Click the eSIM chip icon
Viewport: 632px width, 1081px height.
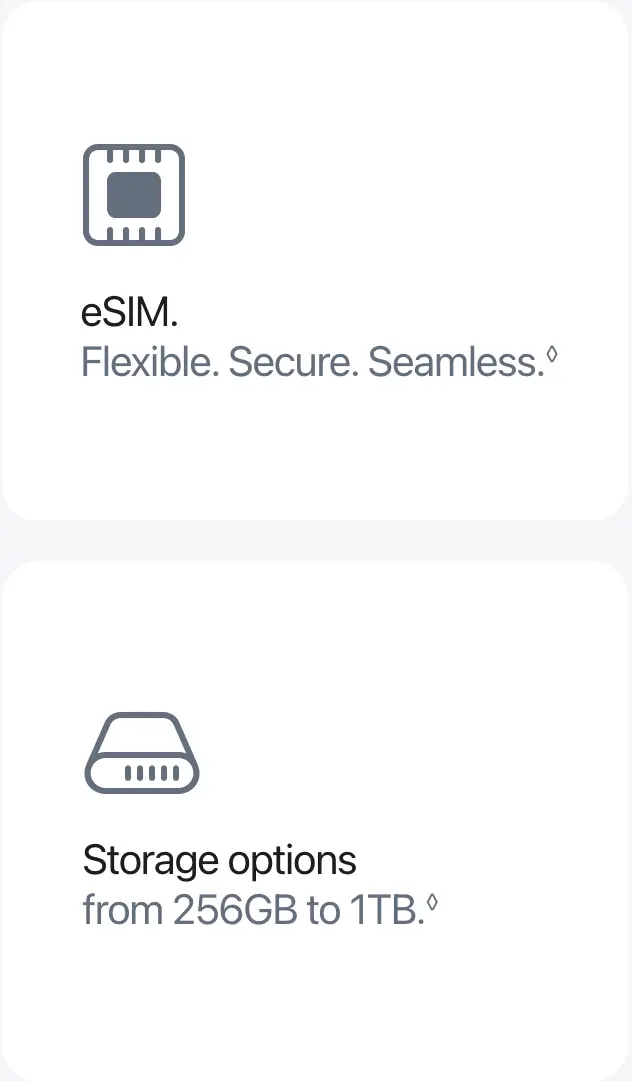coord(134,195)
